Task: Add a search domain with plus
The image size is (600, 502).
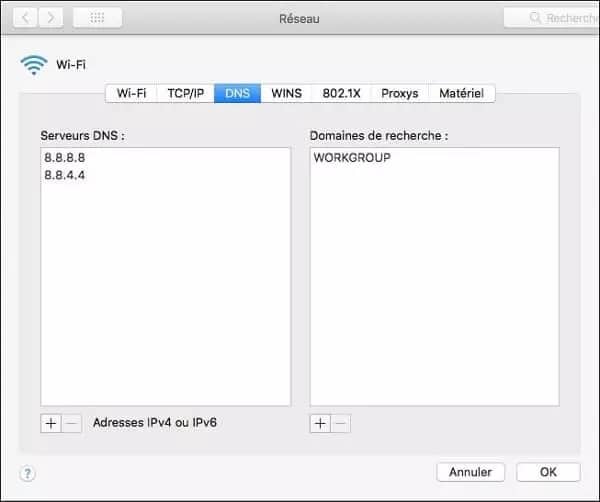Action: pyautogui.click(x=320, y=423)
